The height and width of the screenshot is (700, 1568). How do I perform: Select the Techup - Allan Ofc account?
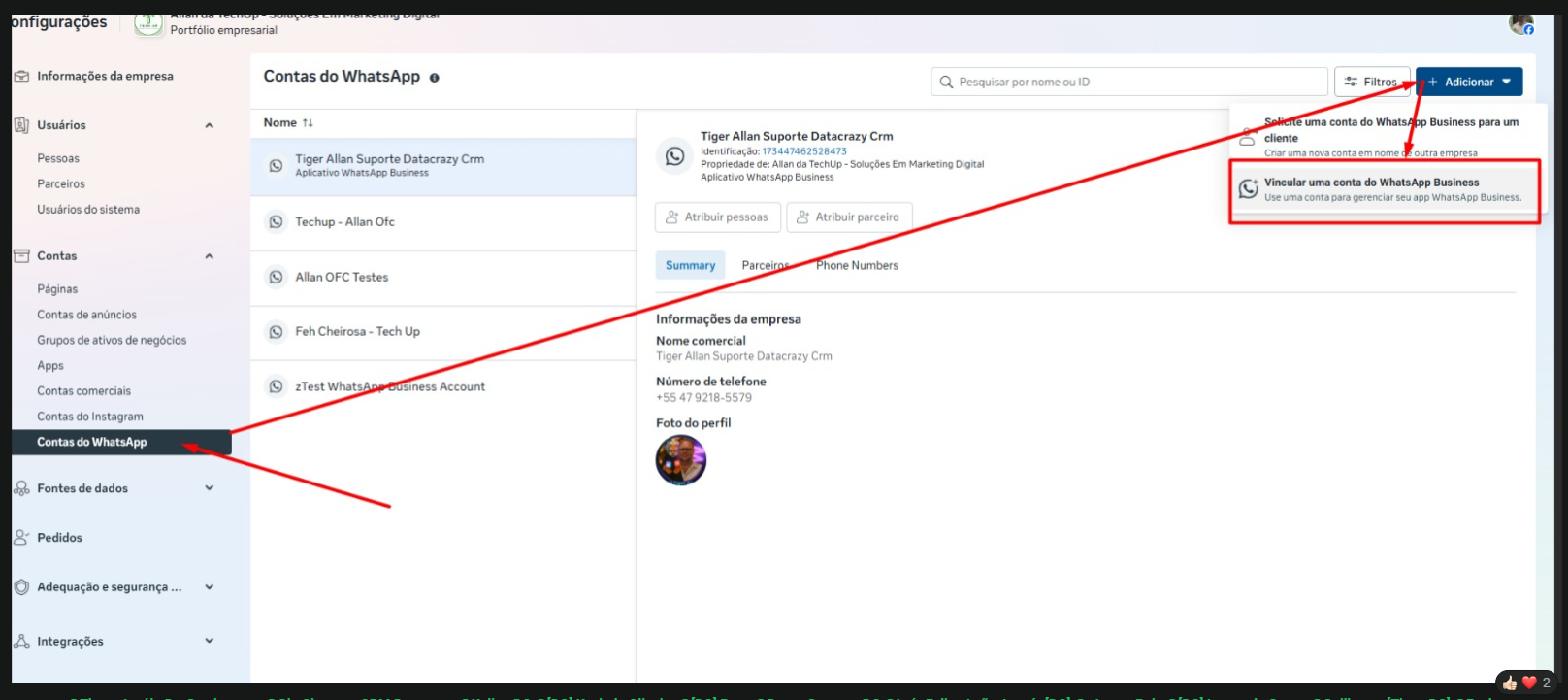[x=443, y=222]
